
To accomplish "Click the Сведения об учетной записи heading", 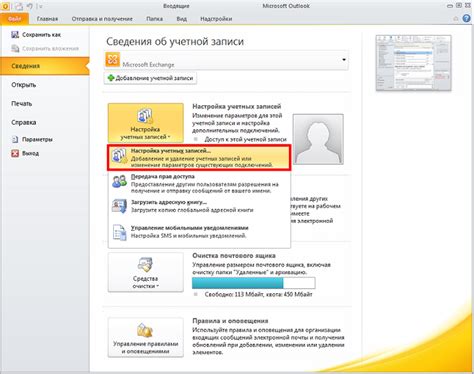I will click(x=175, y=42).
